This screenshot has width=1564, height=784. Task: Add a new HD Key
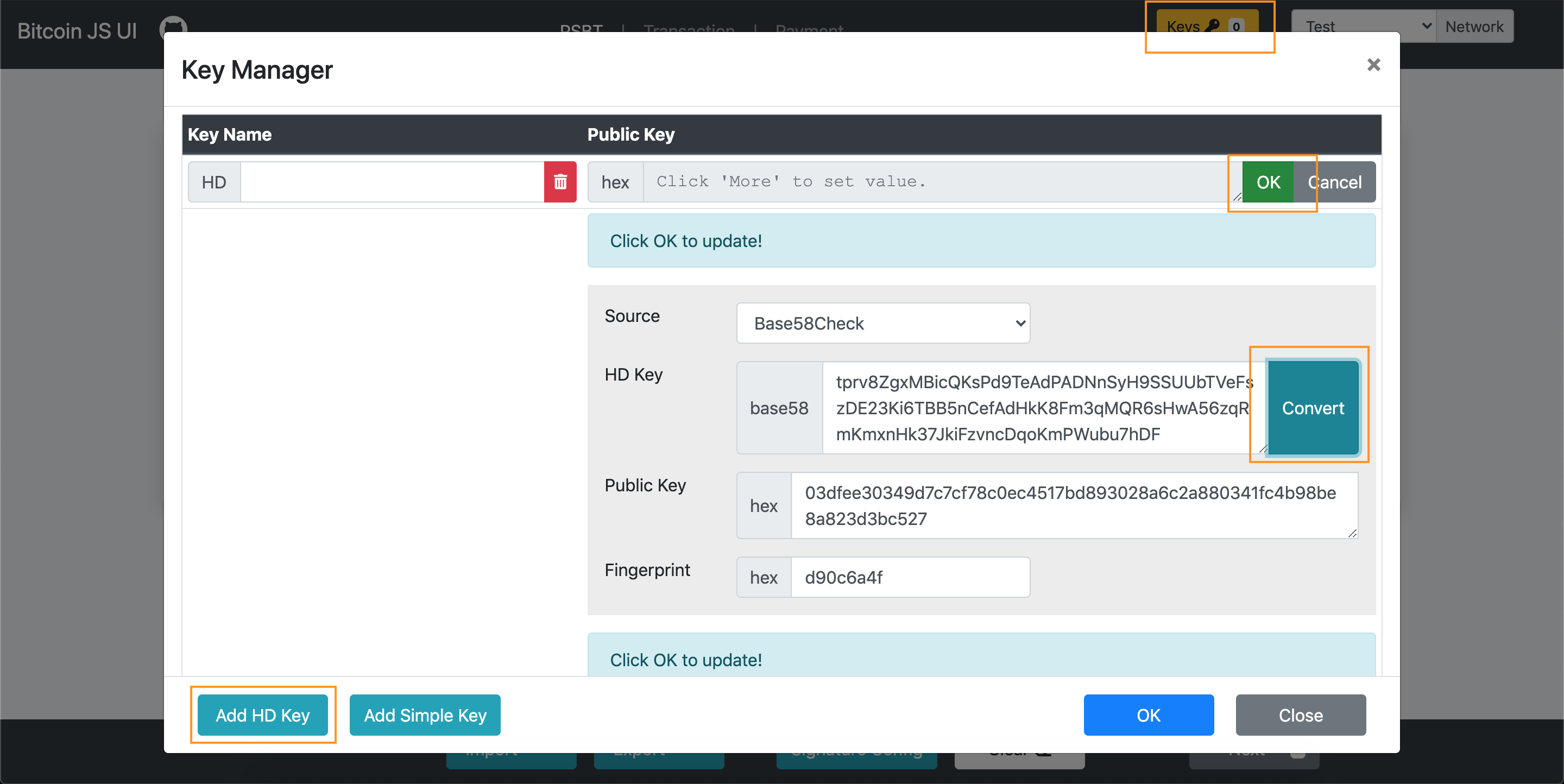263,715
